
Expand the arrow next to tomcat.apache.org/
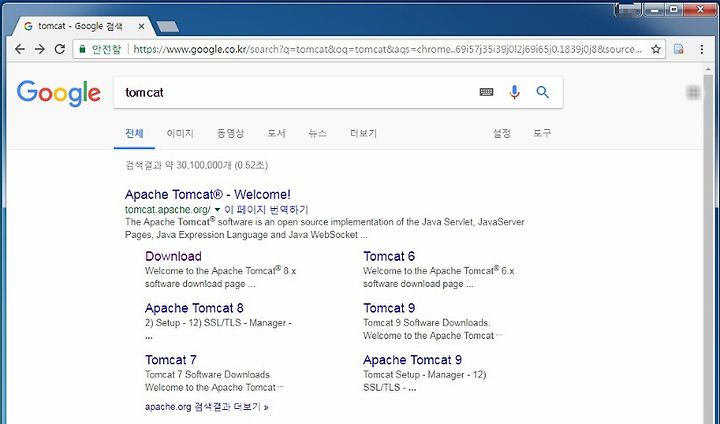point(217,210)
